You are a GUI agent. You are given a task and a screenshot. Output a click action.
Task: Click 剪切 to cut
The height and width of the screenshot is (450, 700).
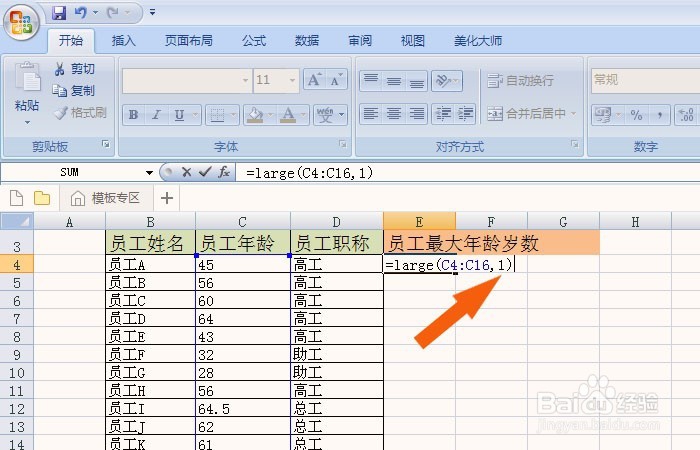point(74,69)
